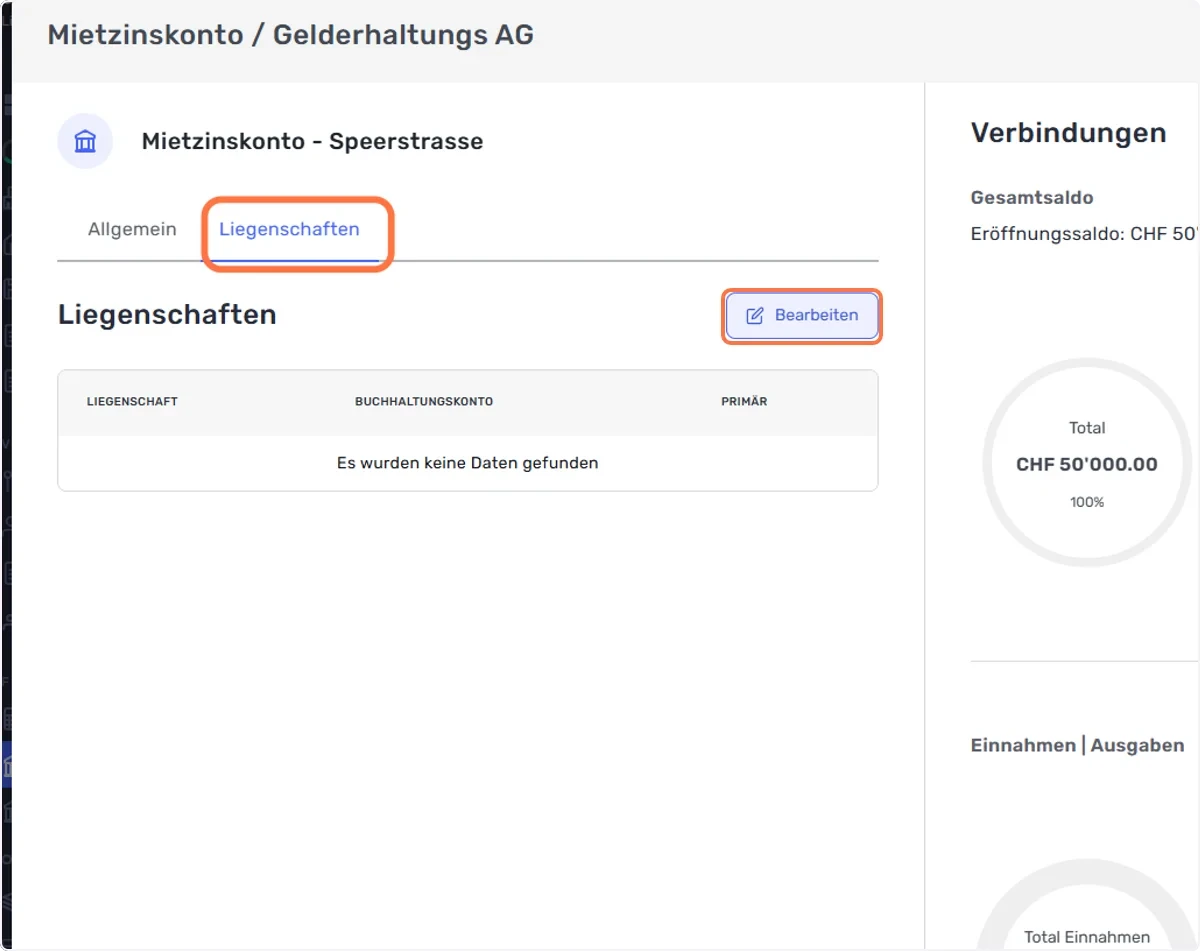1200x951 pixels.
Task: Click the Total Einnahmen chart label
Action: click(1087, 938)
